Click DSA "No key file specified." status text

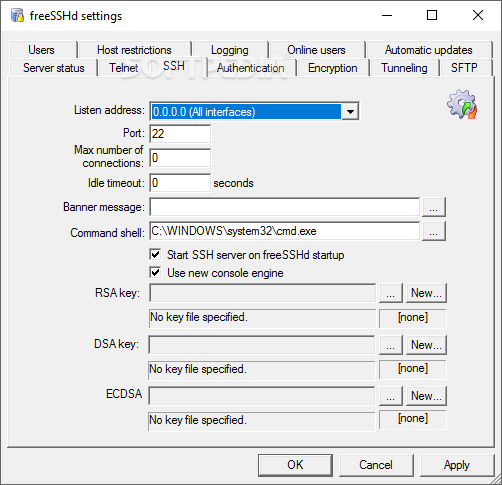pyautogui.click(x=198, y=369)
